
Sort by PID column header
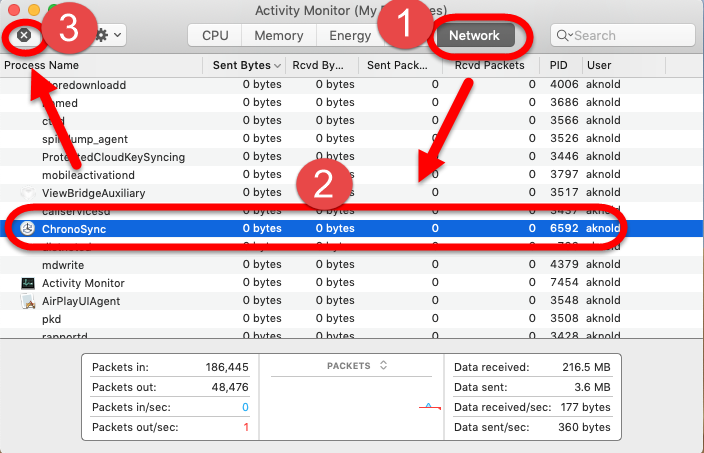(558, 65)
